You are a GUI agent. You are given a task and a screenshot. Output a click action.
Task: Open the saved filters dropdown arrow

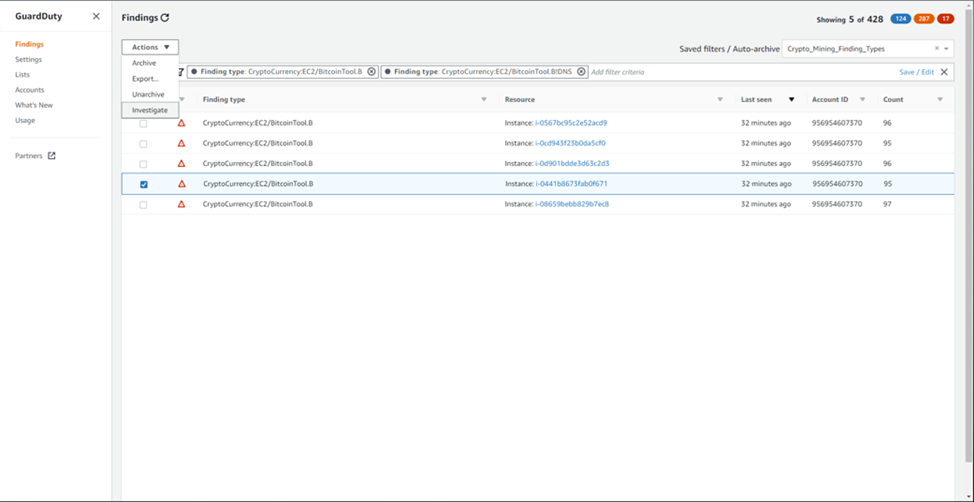tap(946, 48)
